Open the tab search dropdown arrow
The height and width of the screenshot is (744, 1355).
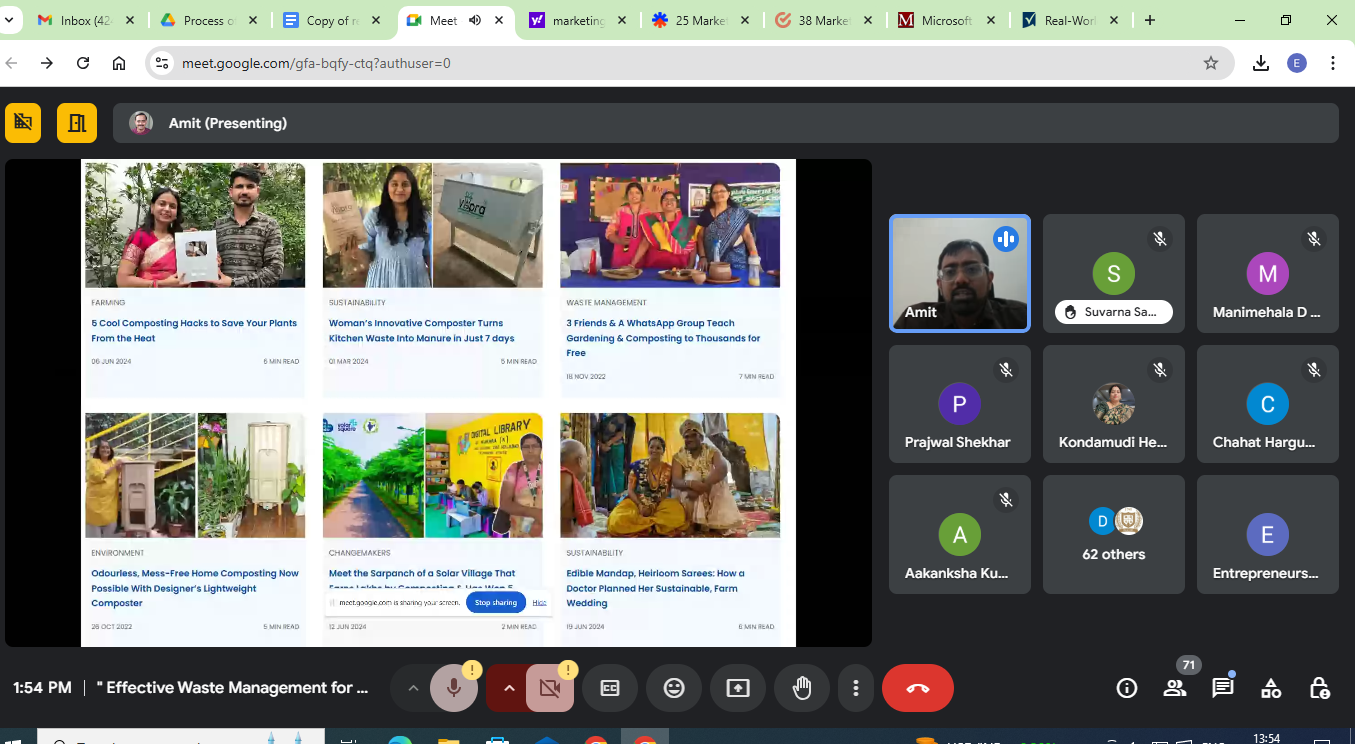(9, 20)
